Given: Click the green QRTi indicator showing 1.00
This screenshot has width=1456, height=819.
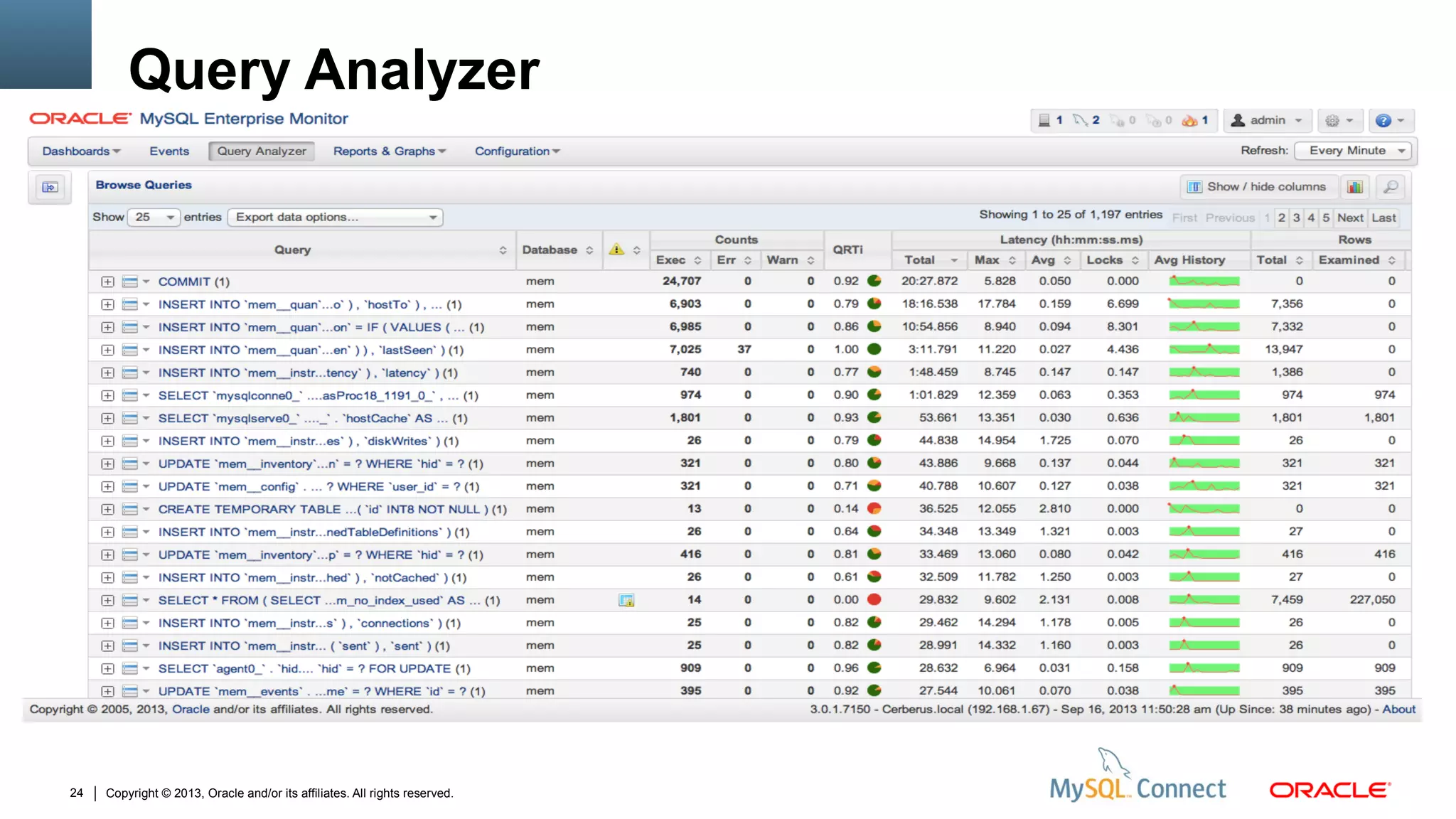Looking at the screenshot, I should click(874, 349).
